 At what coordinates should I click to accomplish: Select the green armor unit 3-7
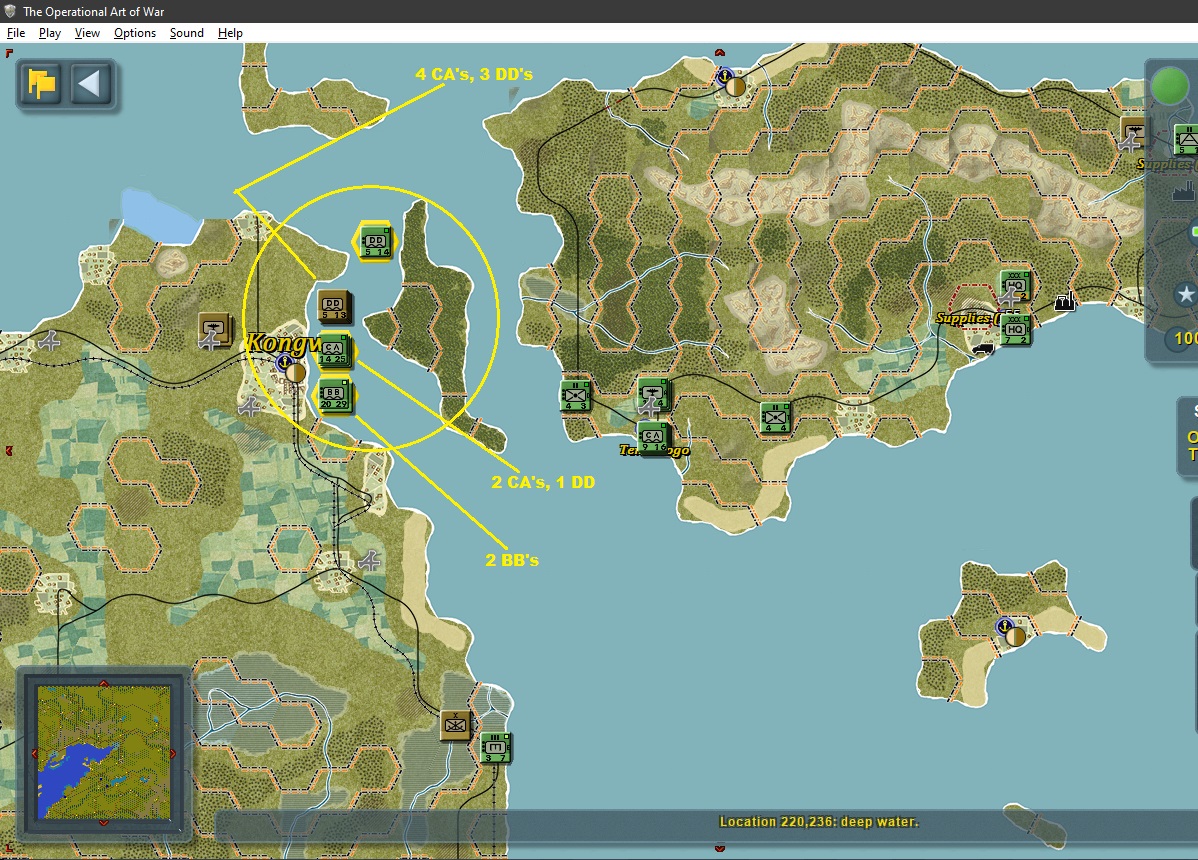coord(495,747)
